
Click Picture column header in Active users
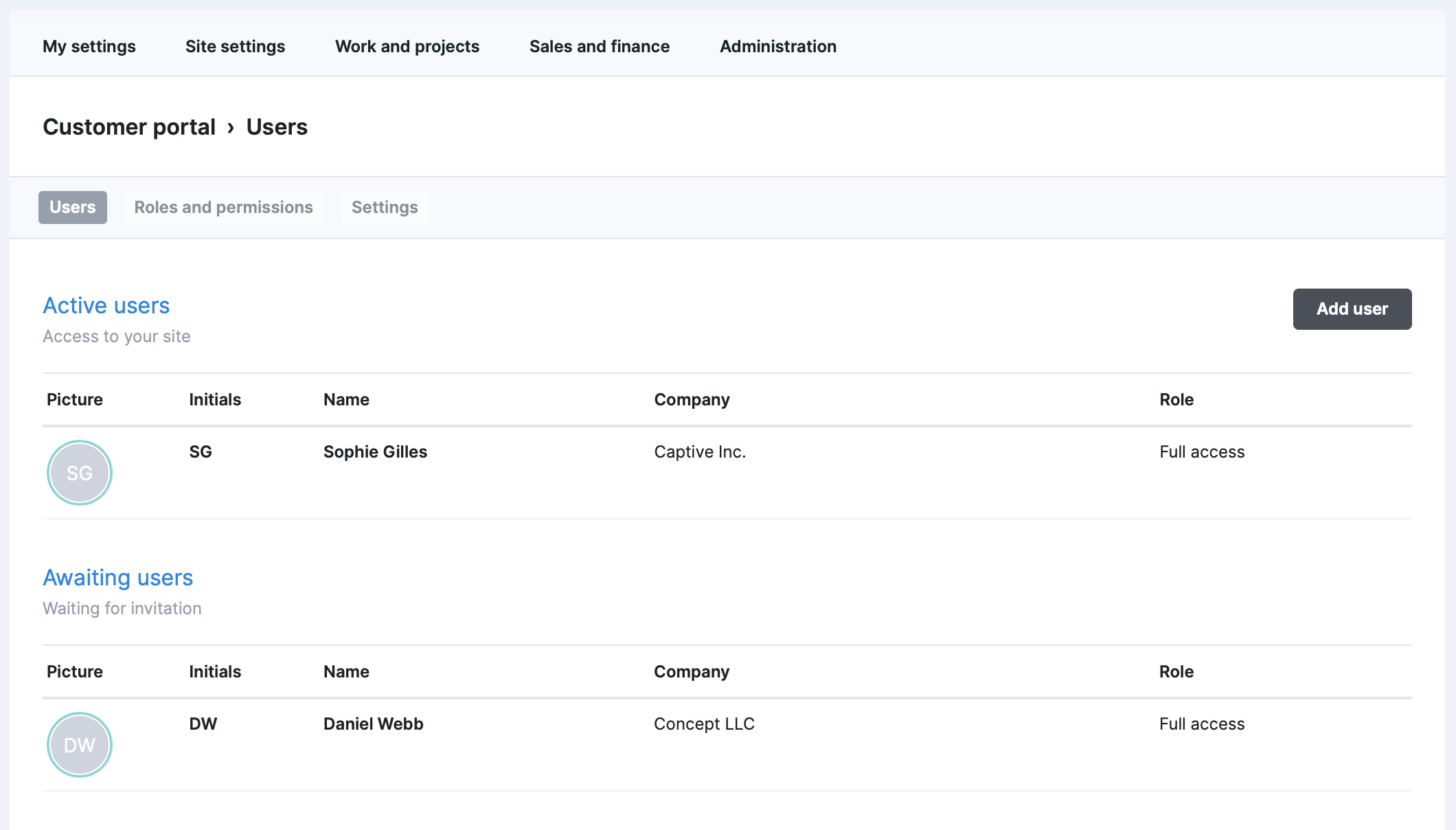point(75,399)
